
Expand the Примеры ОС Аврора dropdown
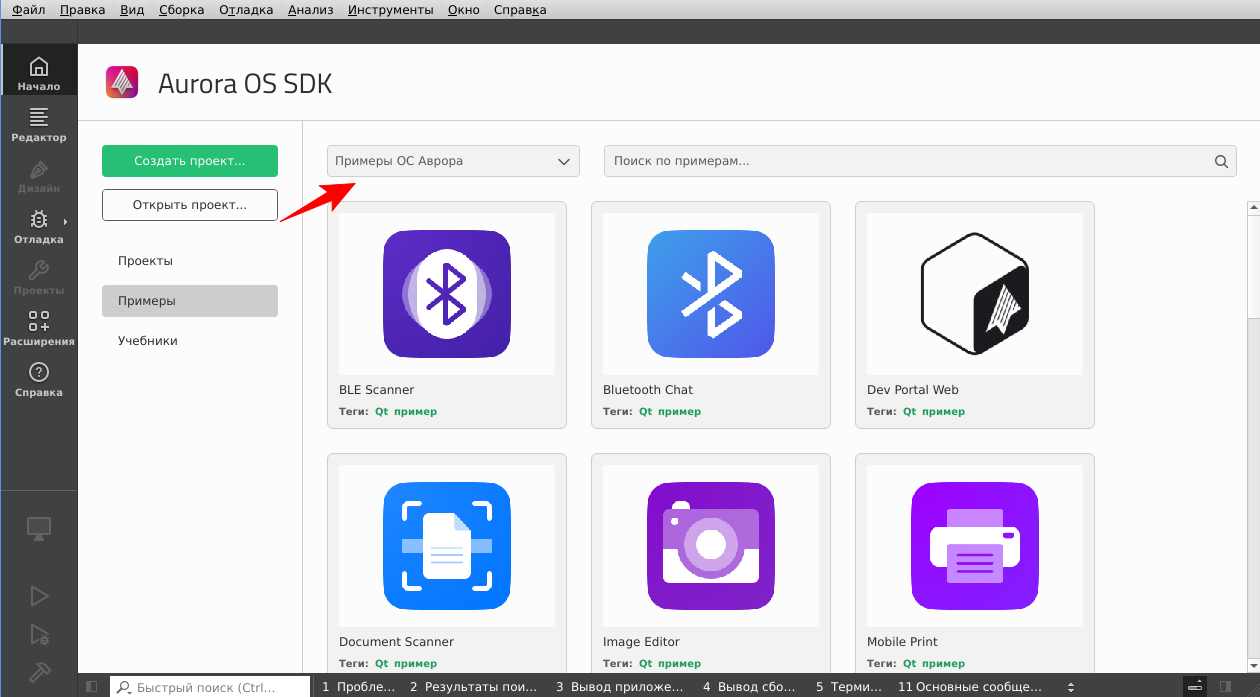[452, 161]
